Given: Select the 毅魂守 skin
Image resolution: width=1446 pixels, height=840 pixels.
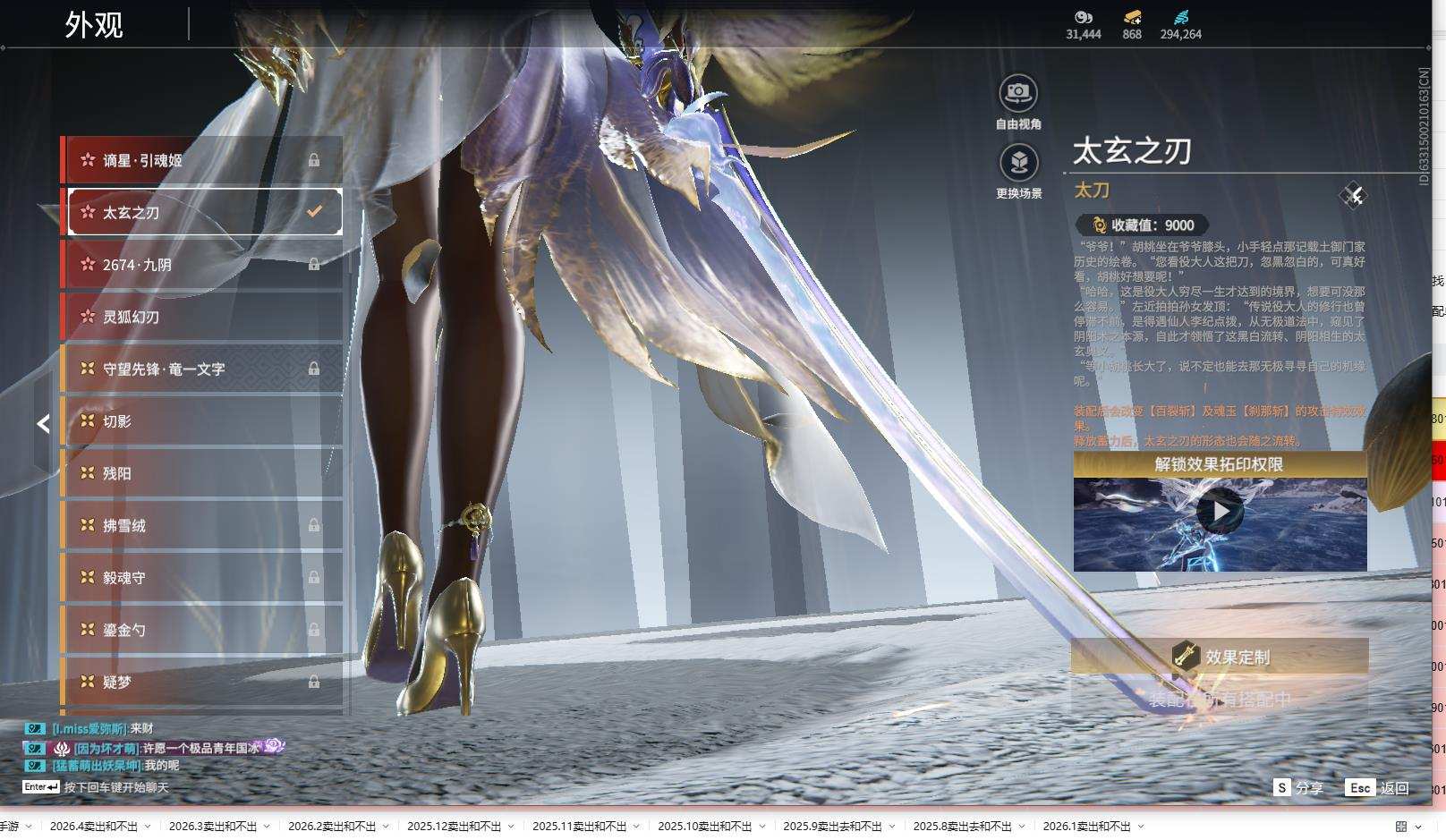Looking at the screenshot, I should coord(202,578).
